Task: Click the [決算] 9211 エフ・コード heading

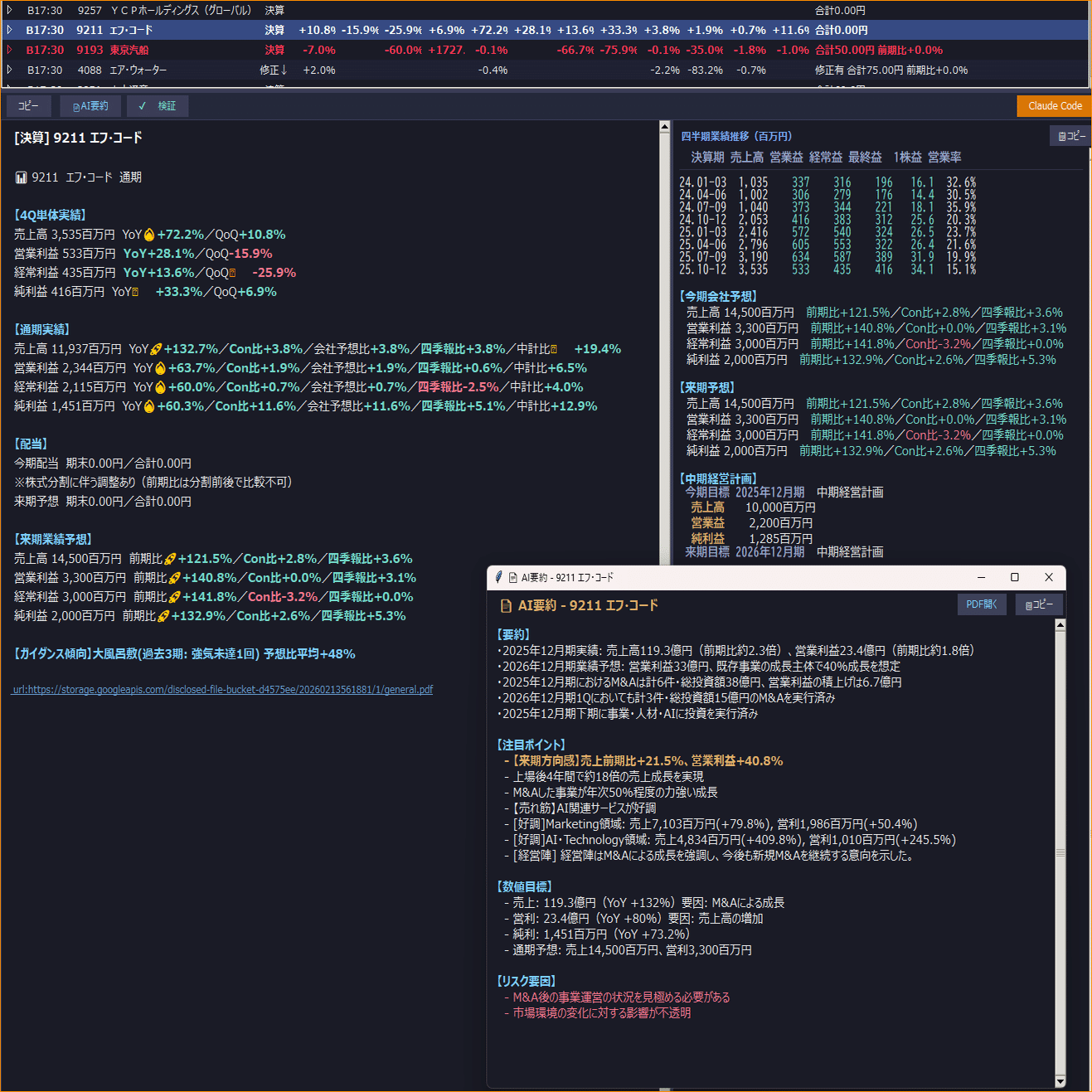Action: point(78,138)
